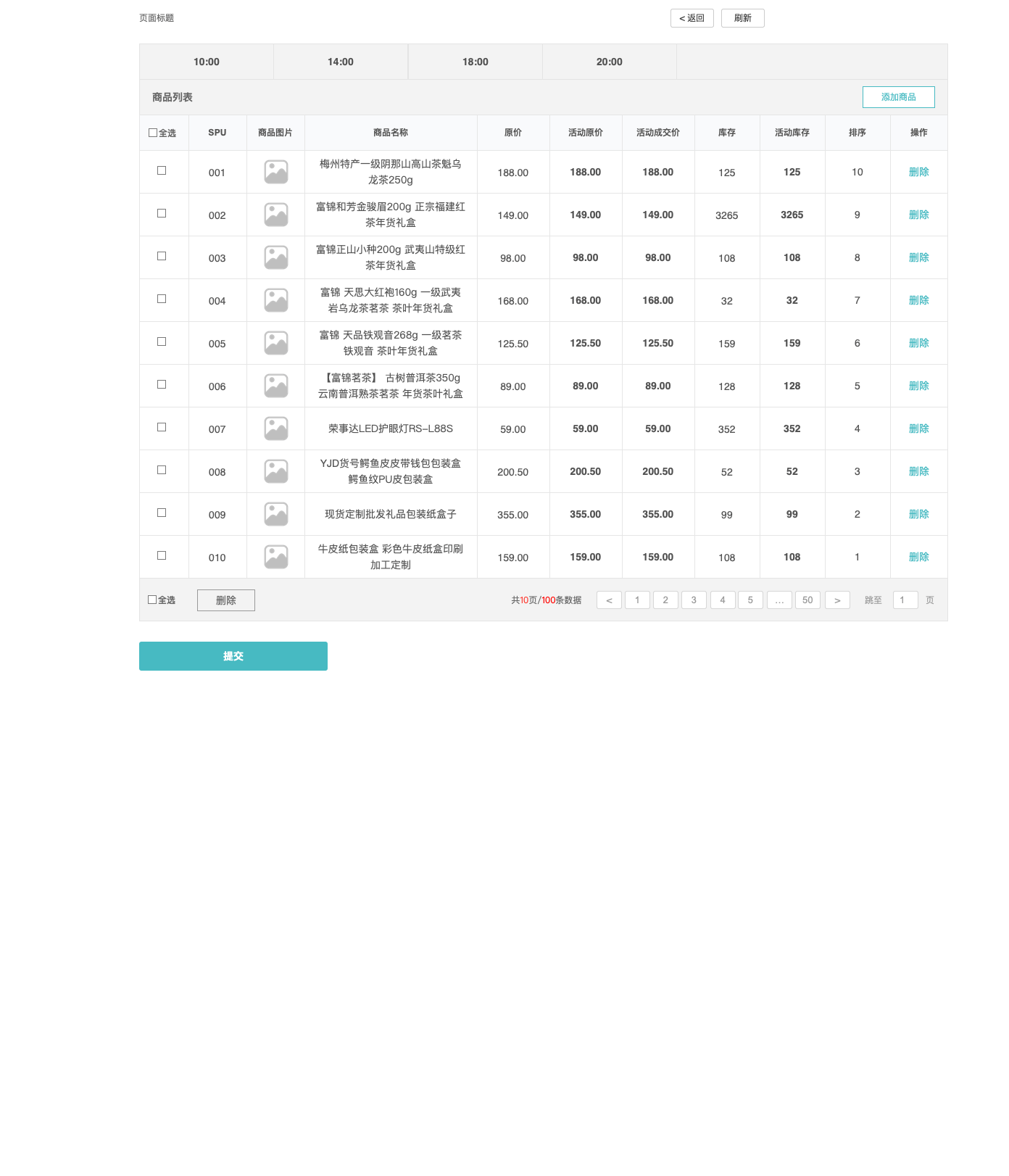
Task: Click product name 荣事达LED护眼灯RS-L88S
Action: pyautogui.click(x=391, y=428)
